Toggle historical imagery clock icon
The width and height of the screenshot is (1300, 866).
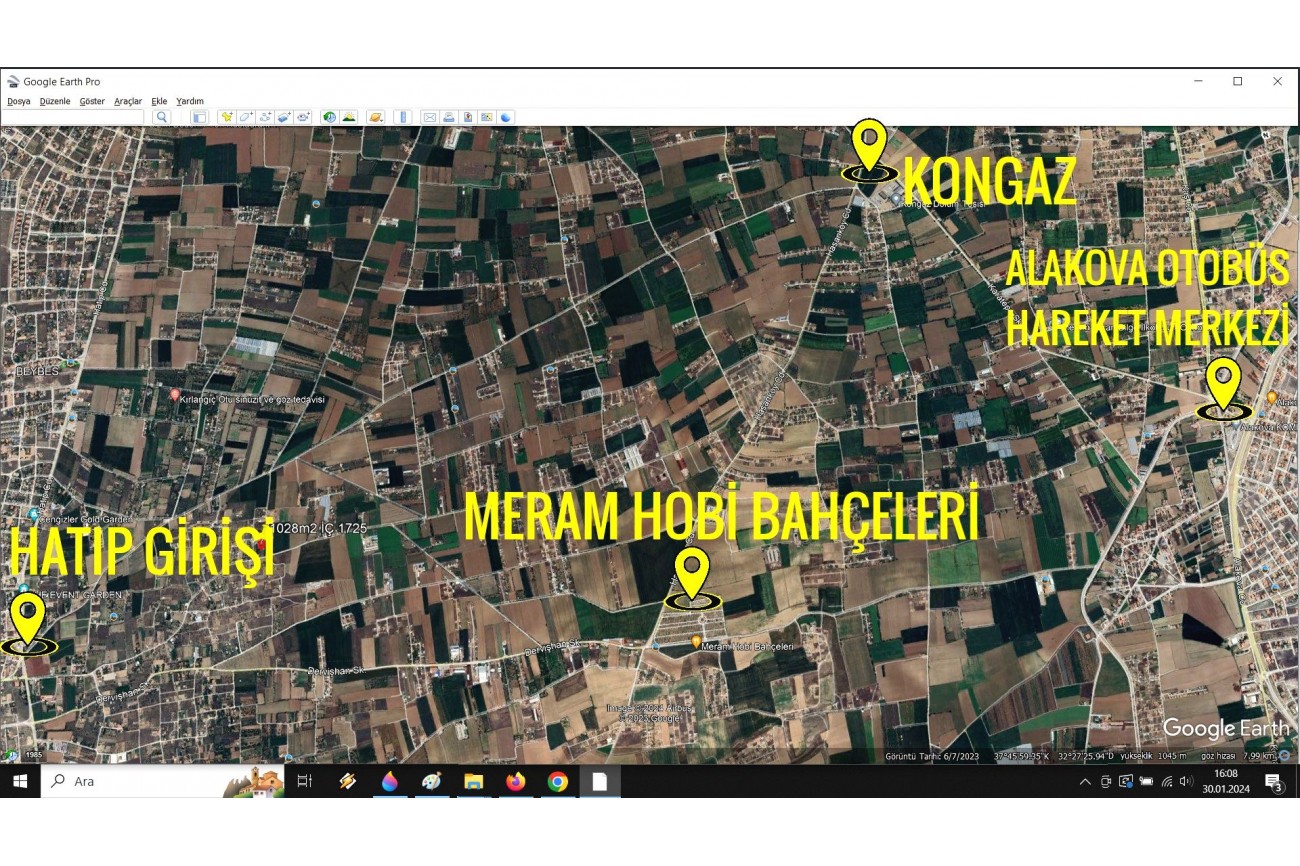click(x=329, y=117)
